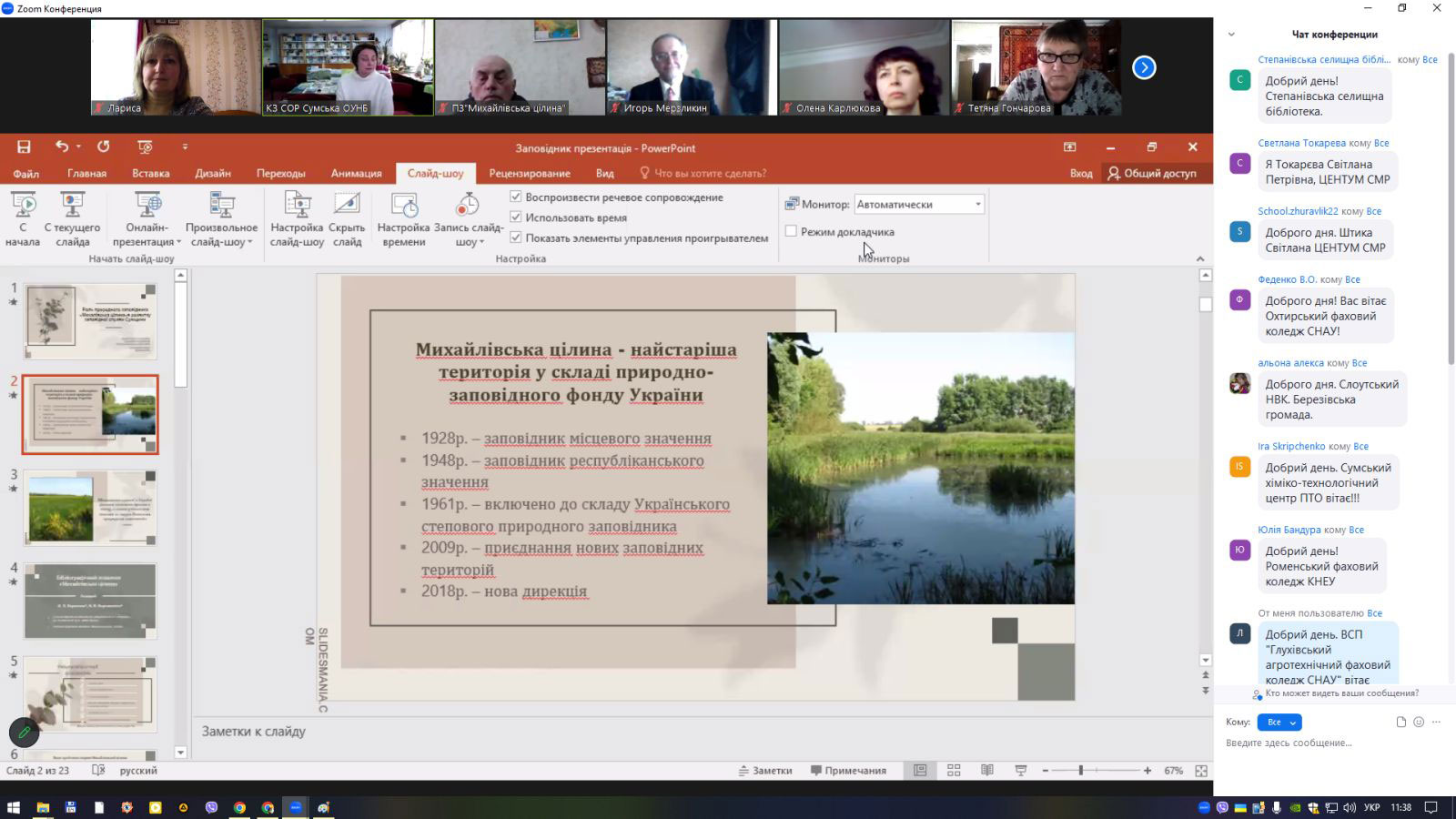Open 'Настройка времени' rehearsal timing
This screenshot has width=1456, height=819.
point(403,219)
